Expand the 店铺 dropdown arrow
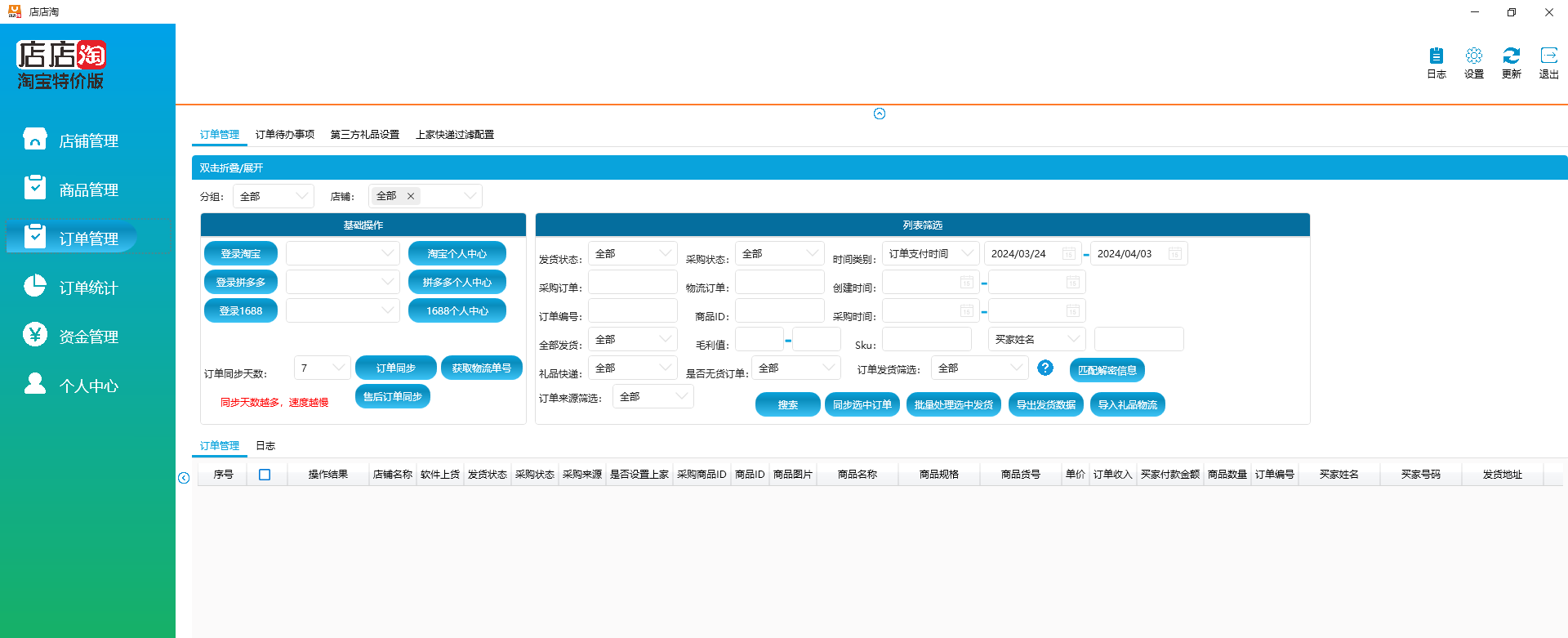Screen dimensions: 1568x638 470,196
